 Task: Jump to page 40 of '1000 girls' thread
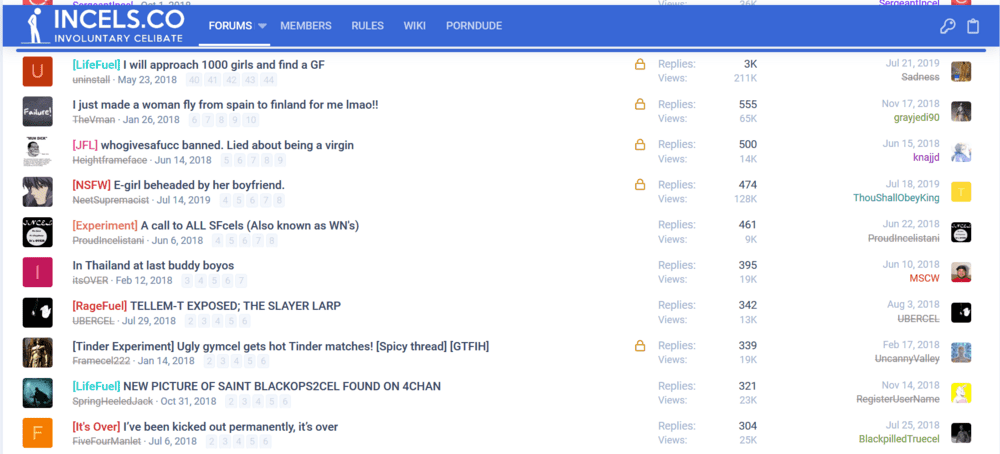(x=195, y=80)
